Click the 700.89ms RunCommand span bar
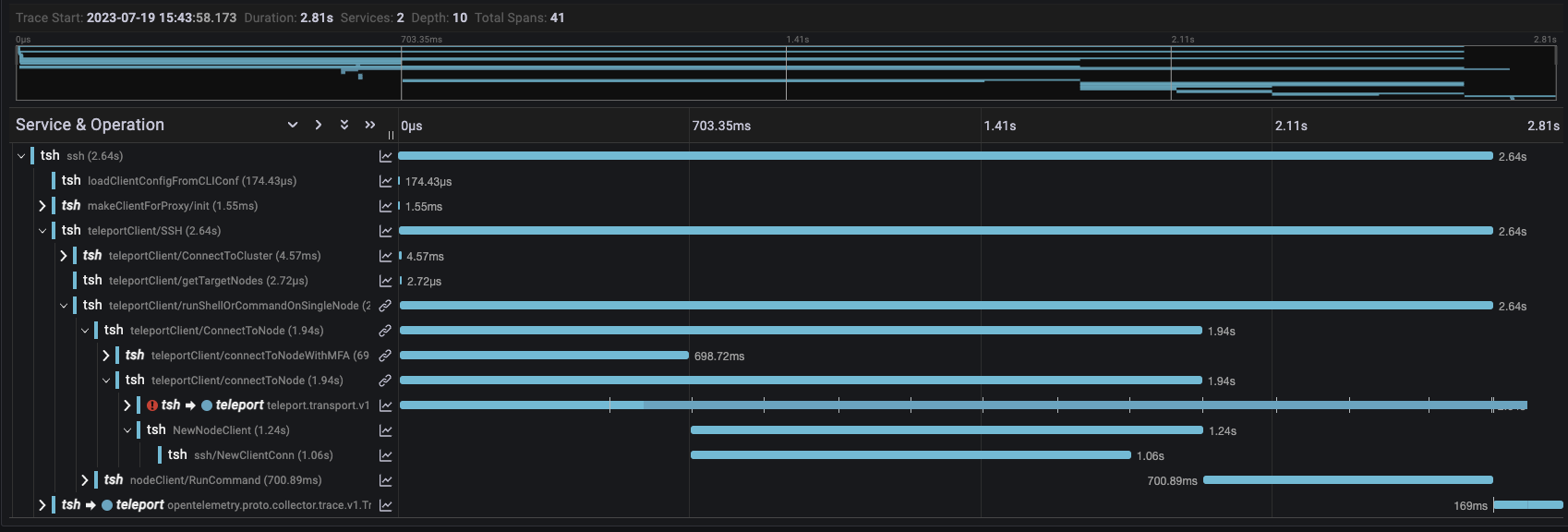Screen dimensions: 1568x532 tap(1348, 480)
